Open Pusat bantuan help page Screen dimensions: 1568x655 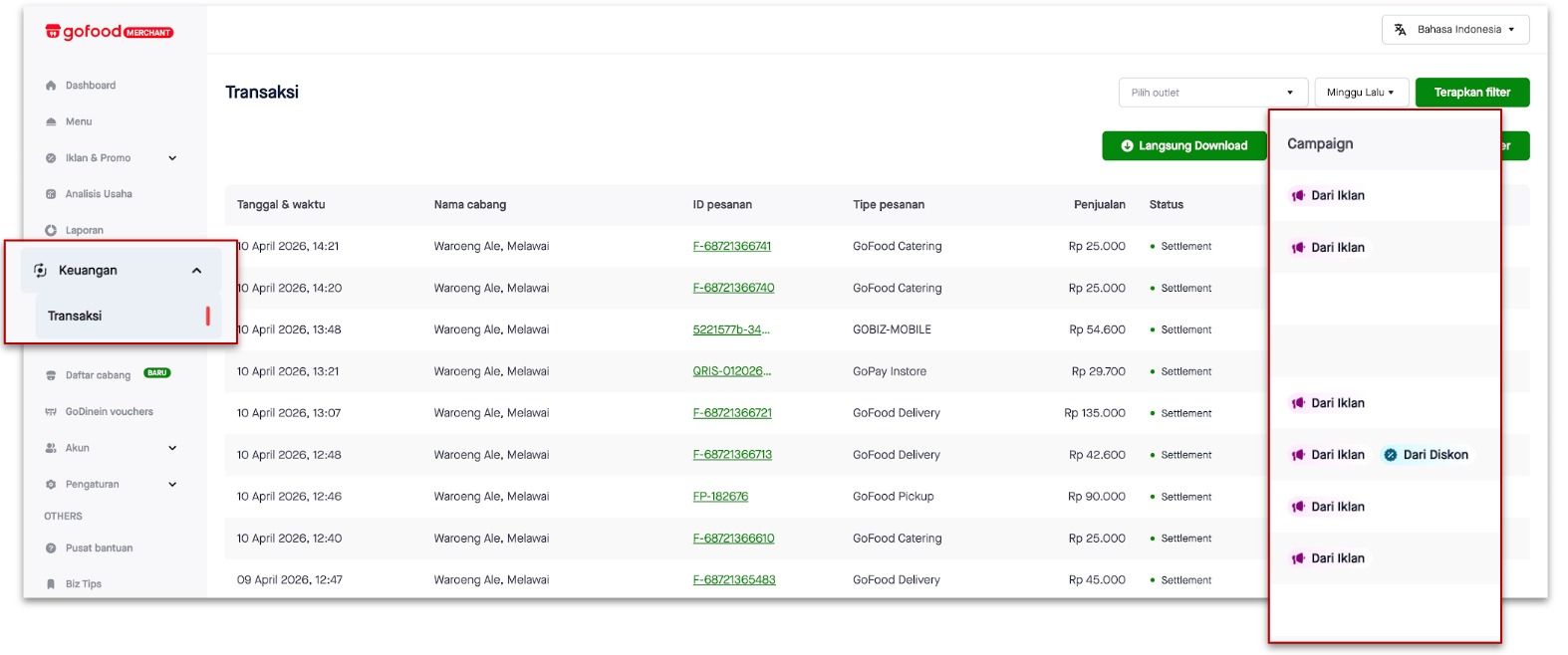tap(99, 548)
